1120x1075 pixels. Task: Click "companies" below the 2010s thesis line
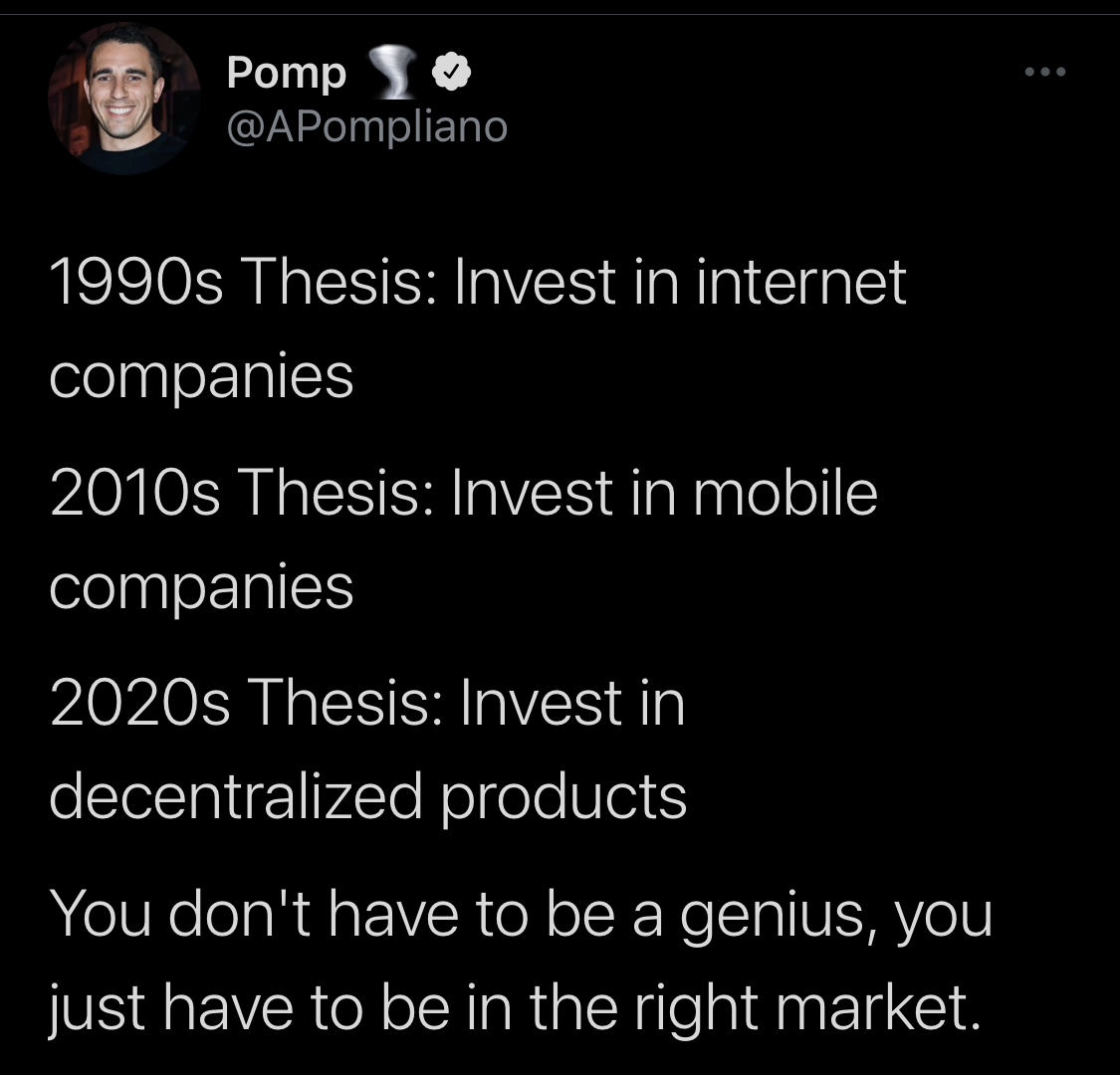click(x=201, y=588)
